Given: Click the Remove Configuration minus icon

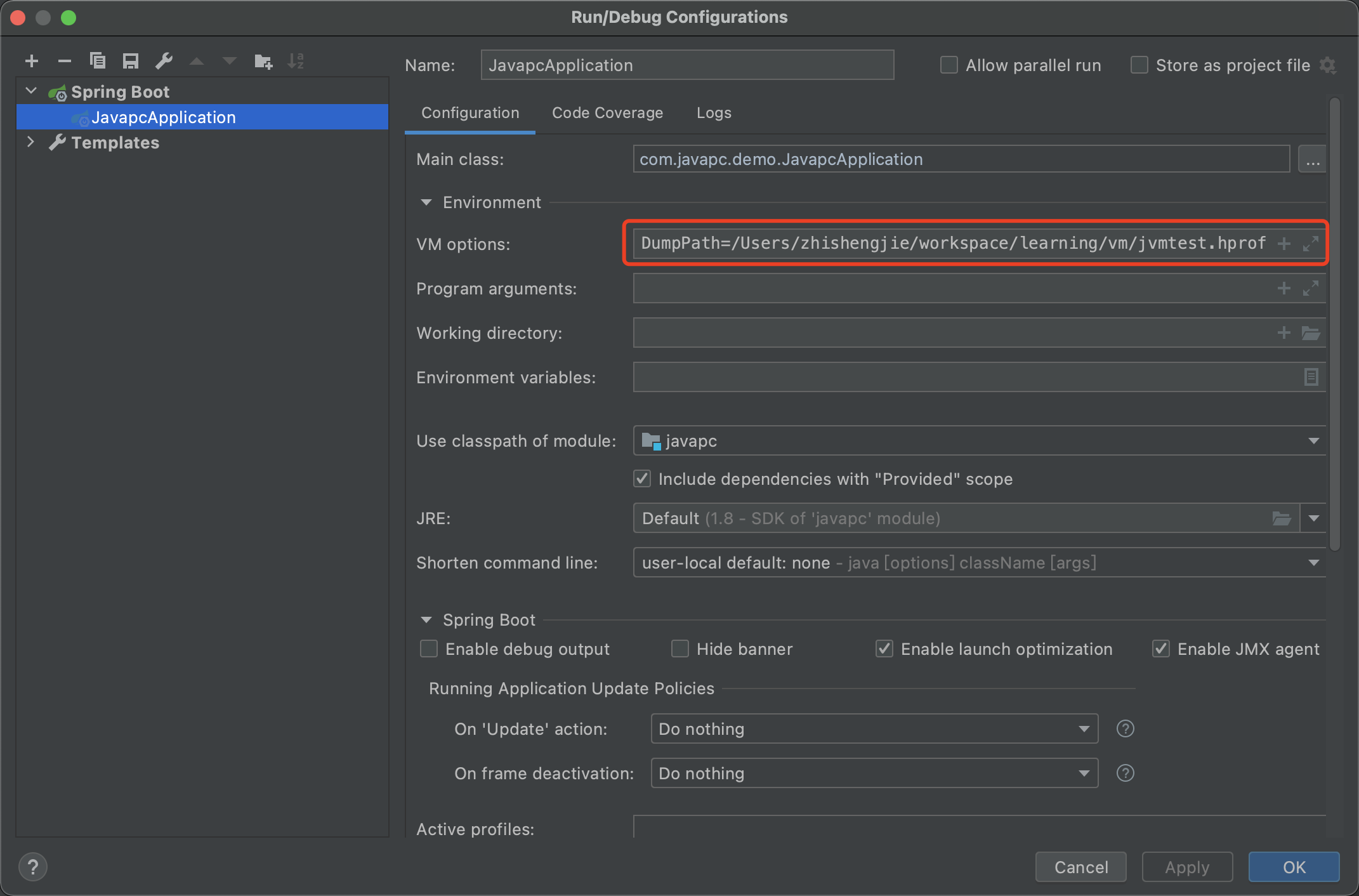Looking at the screenshot, I should [x=65, y=62].
